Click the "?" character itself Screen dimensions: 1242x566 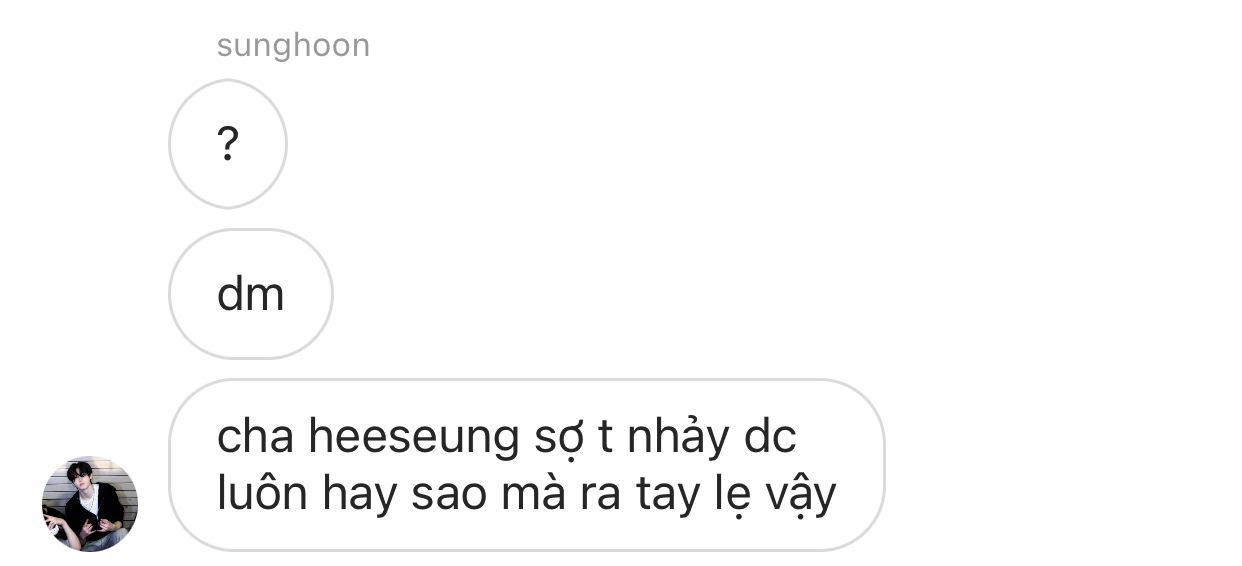click(228, 145)
